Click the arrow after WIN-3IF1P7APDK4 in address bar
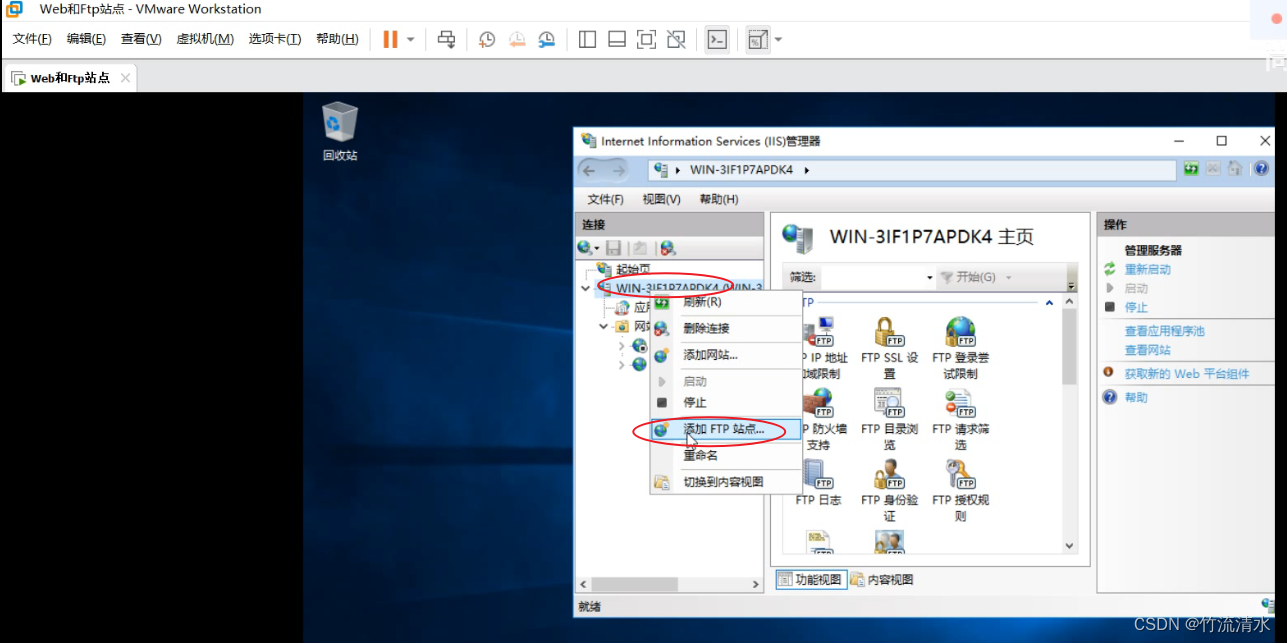This screenshot has width=1287, height=643. click(806, 170)
